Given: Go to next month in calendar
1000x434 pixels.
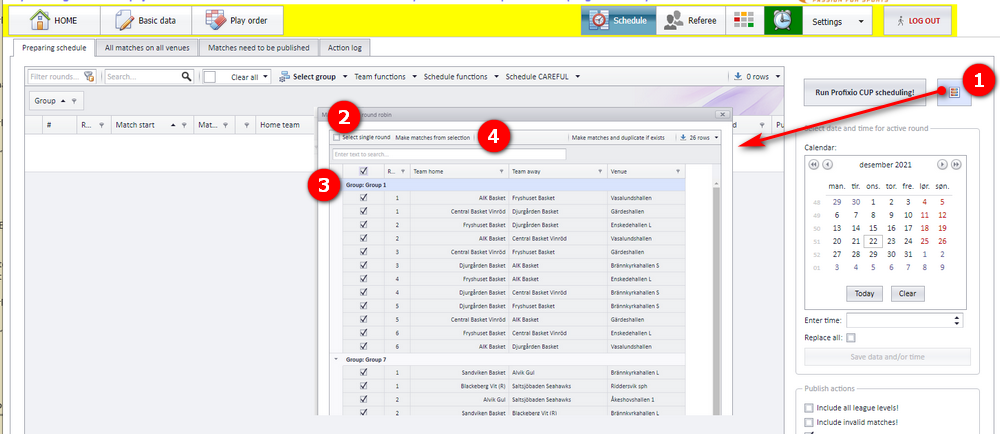Looking at the screenshot, I should (x=942, y=164).
